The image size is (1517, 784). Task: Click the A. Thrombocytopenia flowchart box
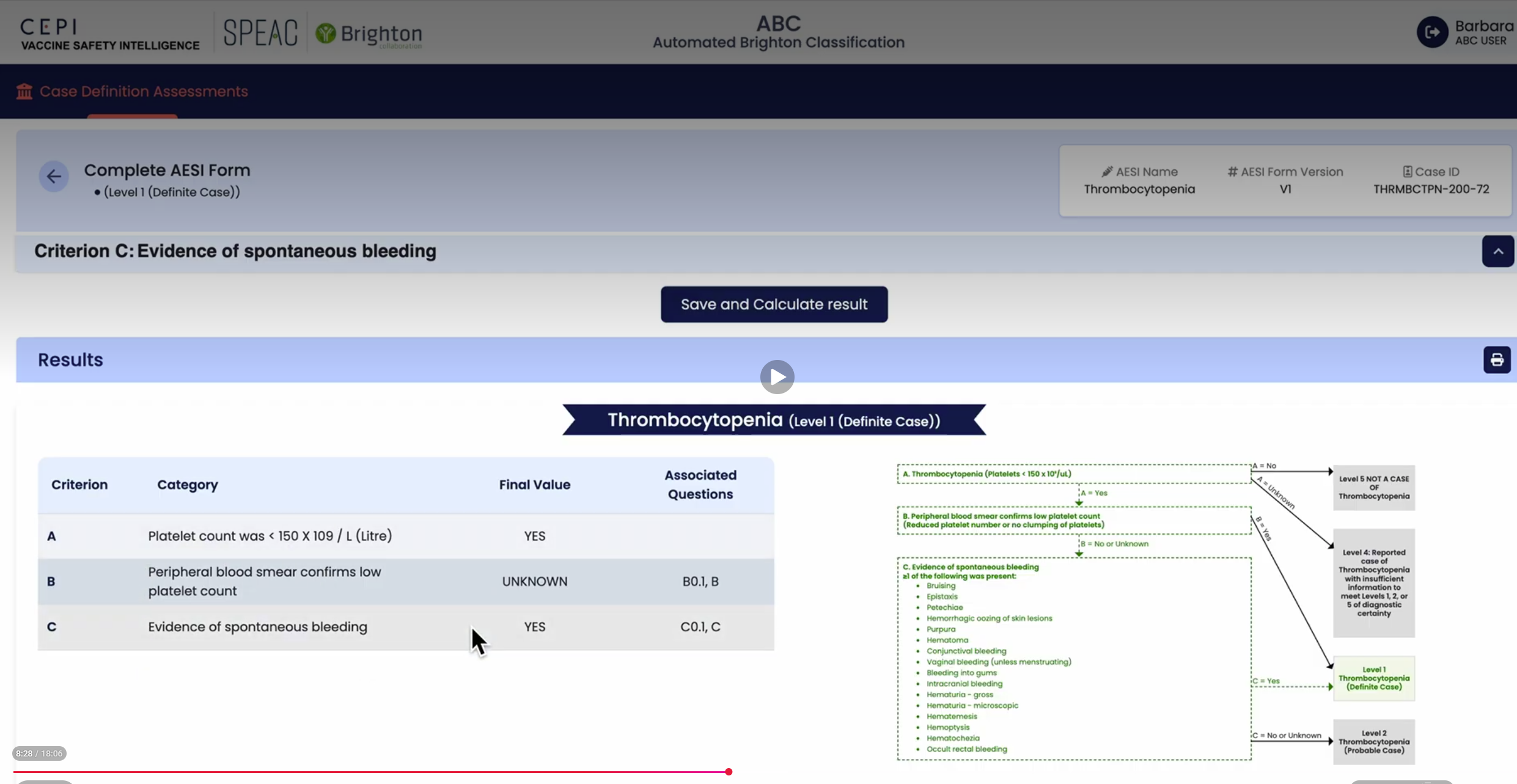click(x=1074, y=474)
